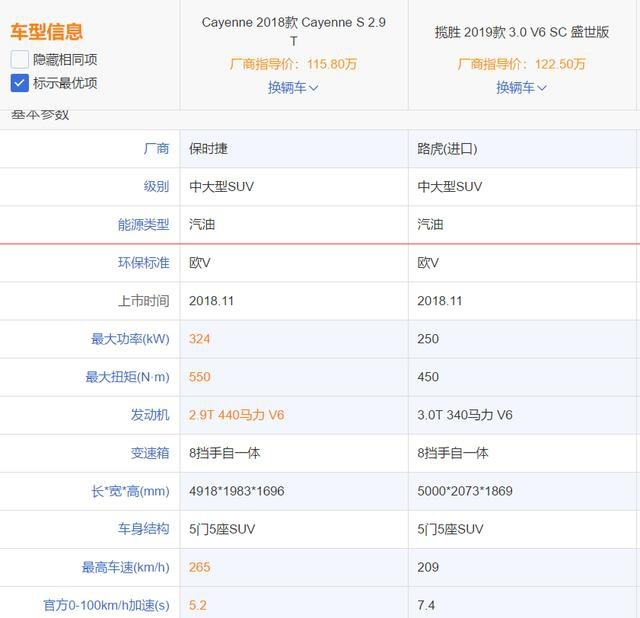Click the 揽胜 price 122.50万
640x618 pixels.
pyautogui.click(x=560, y=64)
